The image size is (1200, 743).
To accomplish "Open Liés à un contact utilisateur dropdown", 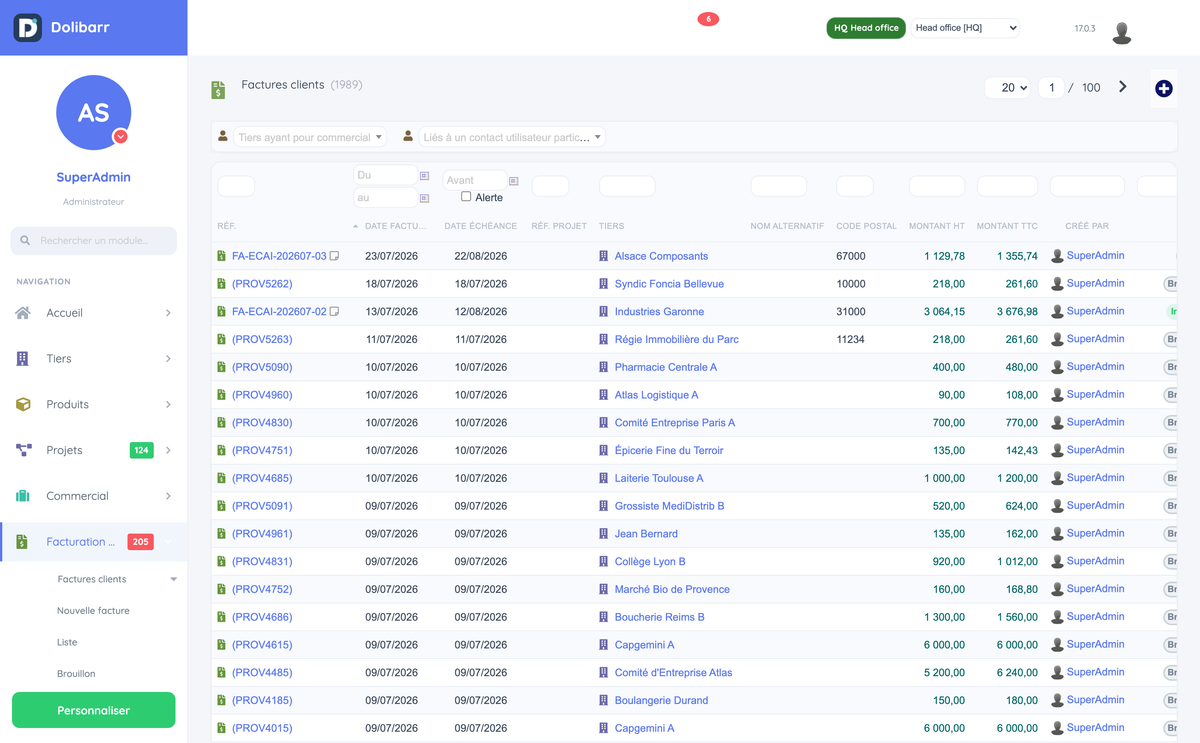I will click(512, 137).
